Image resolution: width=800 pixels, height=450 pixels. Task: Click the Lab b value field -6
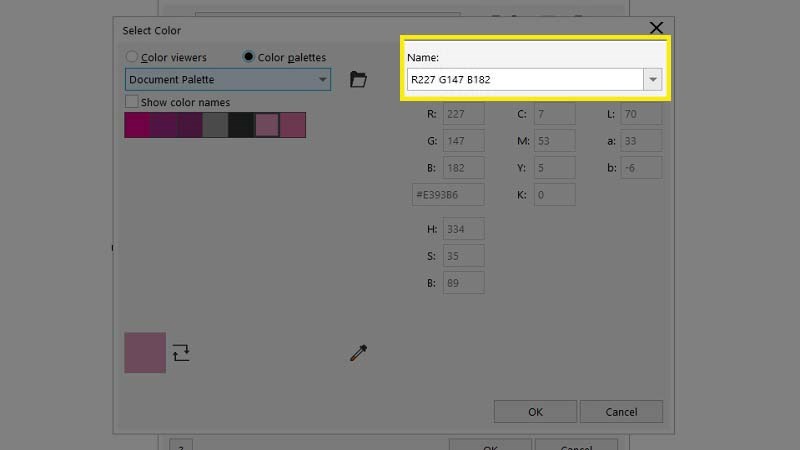[641, 168]
